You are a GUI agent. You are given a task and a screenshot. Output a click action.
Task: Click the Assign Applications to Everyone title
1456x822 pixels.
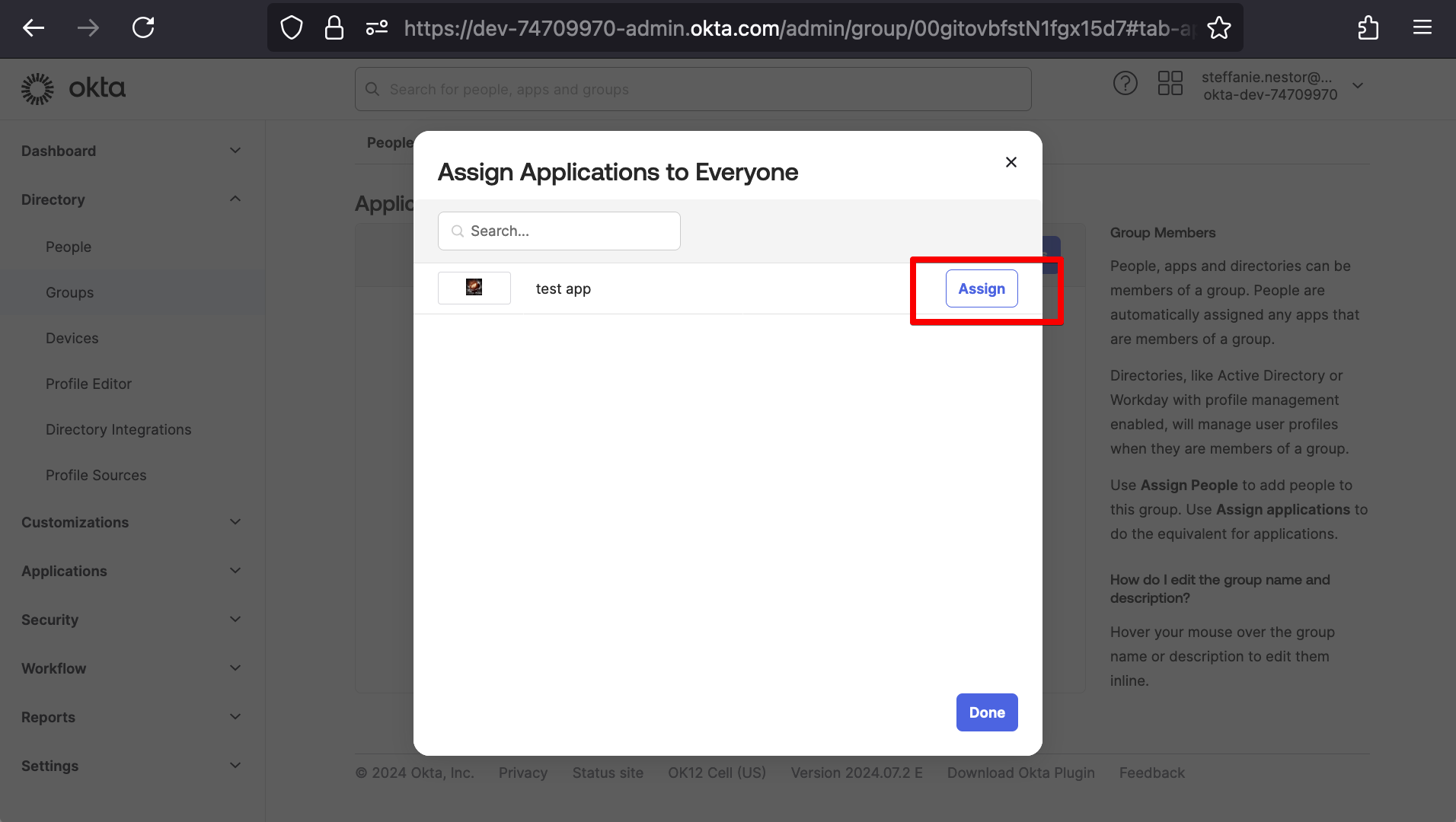click(x=618, y=172)
